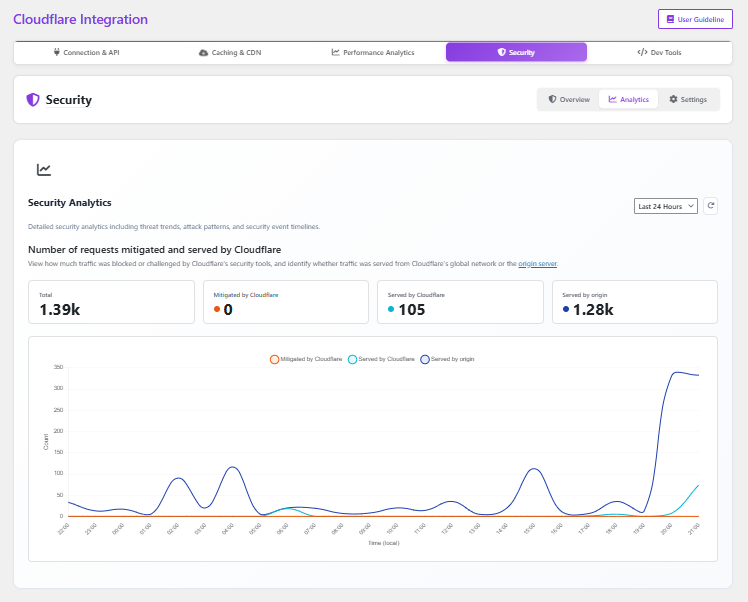Viewport: 748px width, 602px height.
Task: Select the Analytics sub-tab
Action: [628, 100]
